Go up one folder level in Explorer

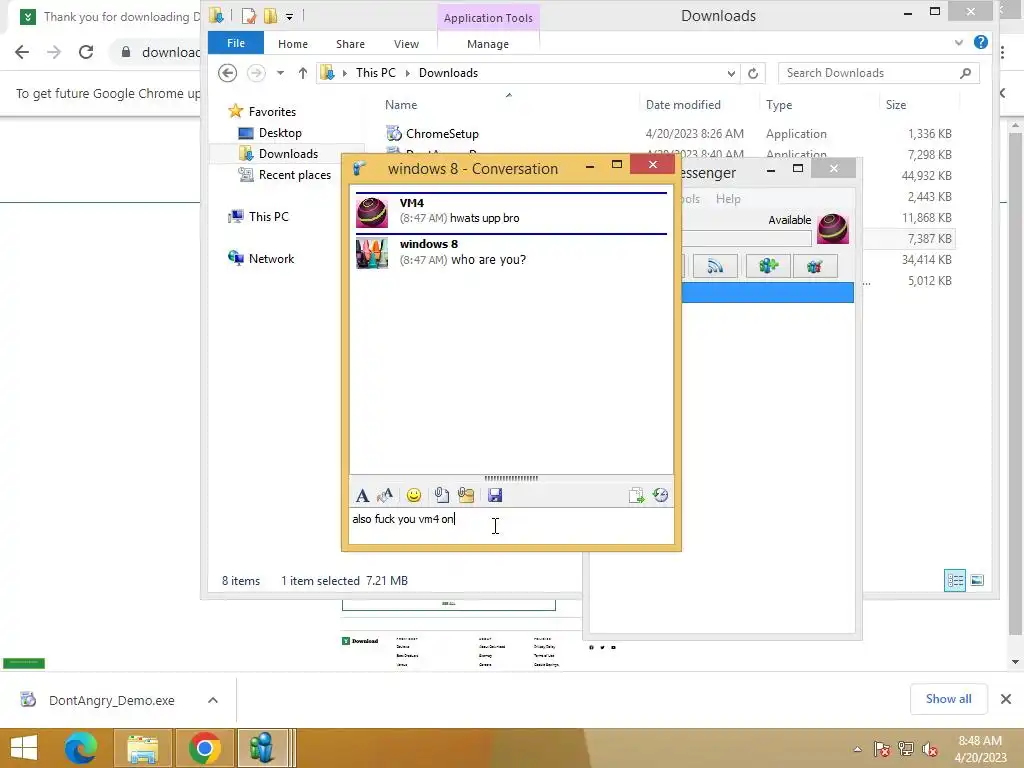click(302, 73)
